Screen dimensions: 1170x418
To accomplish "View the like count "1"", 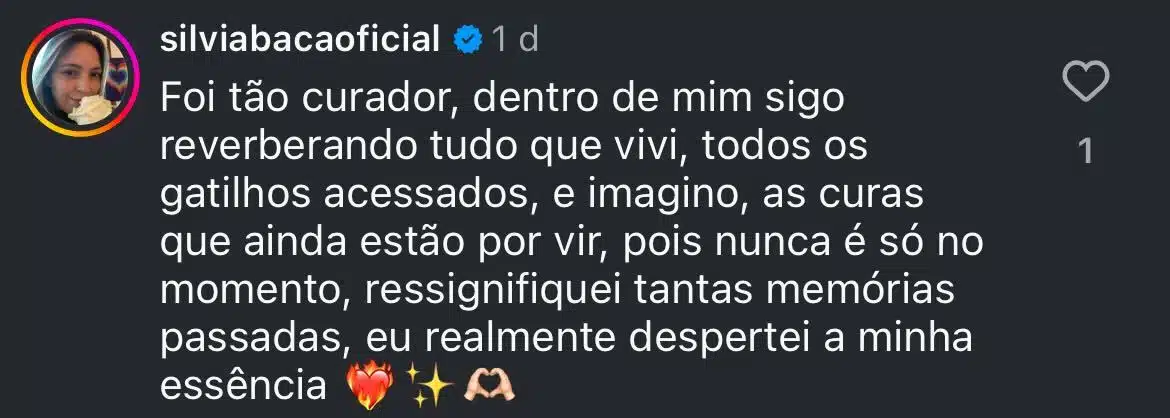I will point(1086,151).
